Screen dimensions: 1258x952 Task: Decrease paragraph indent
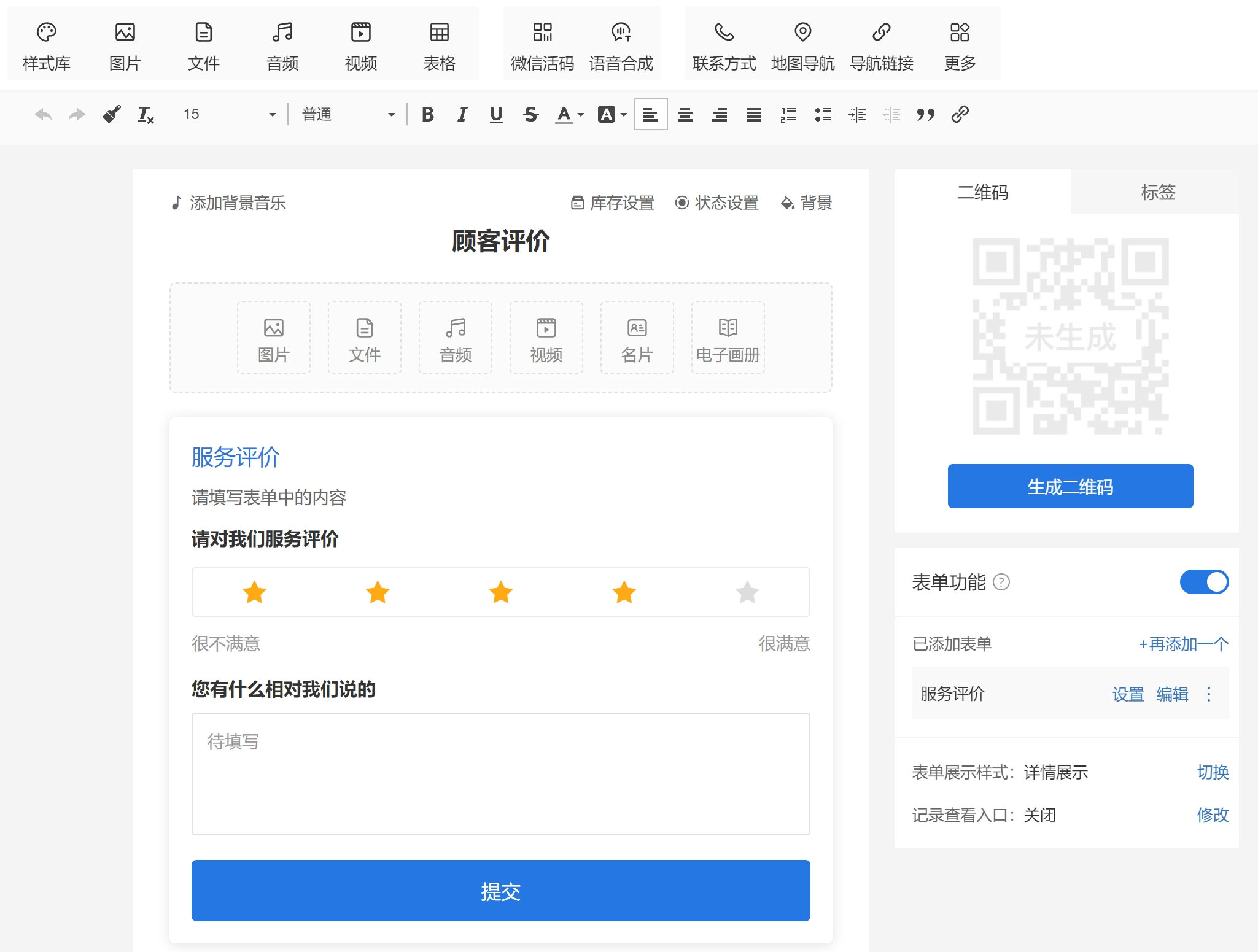(x=891, y=114)
